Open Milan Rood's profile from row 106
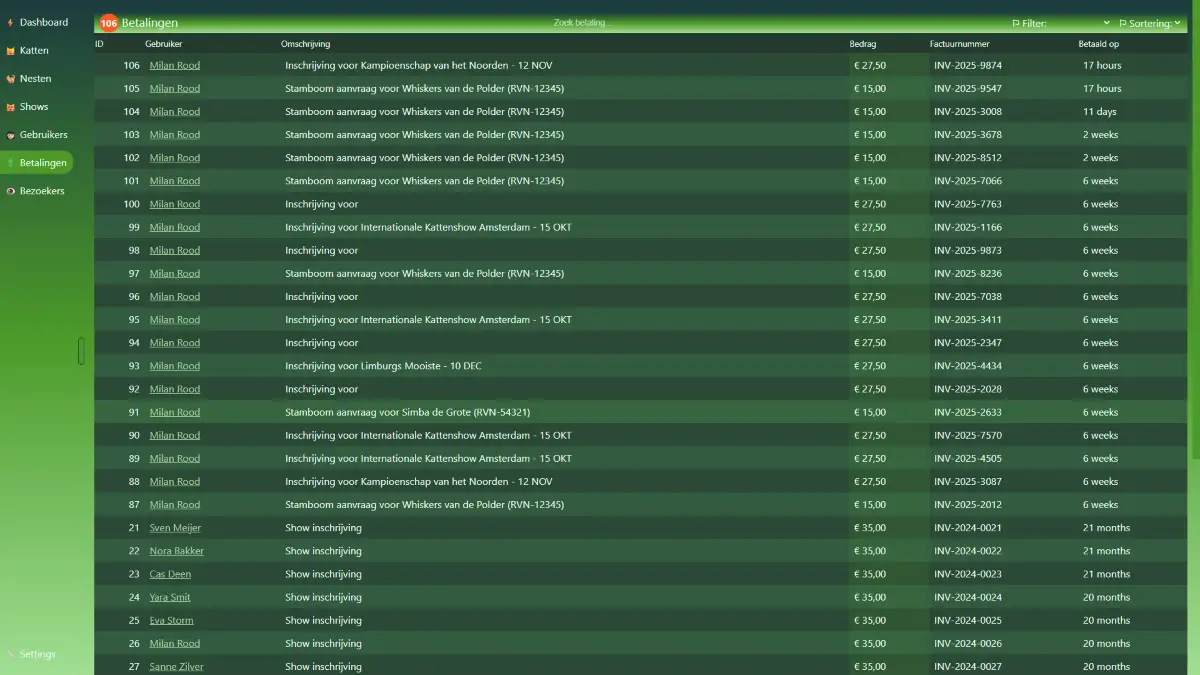Screen dimensions: 1200x675 (x=174, y=65)
